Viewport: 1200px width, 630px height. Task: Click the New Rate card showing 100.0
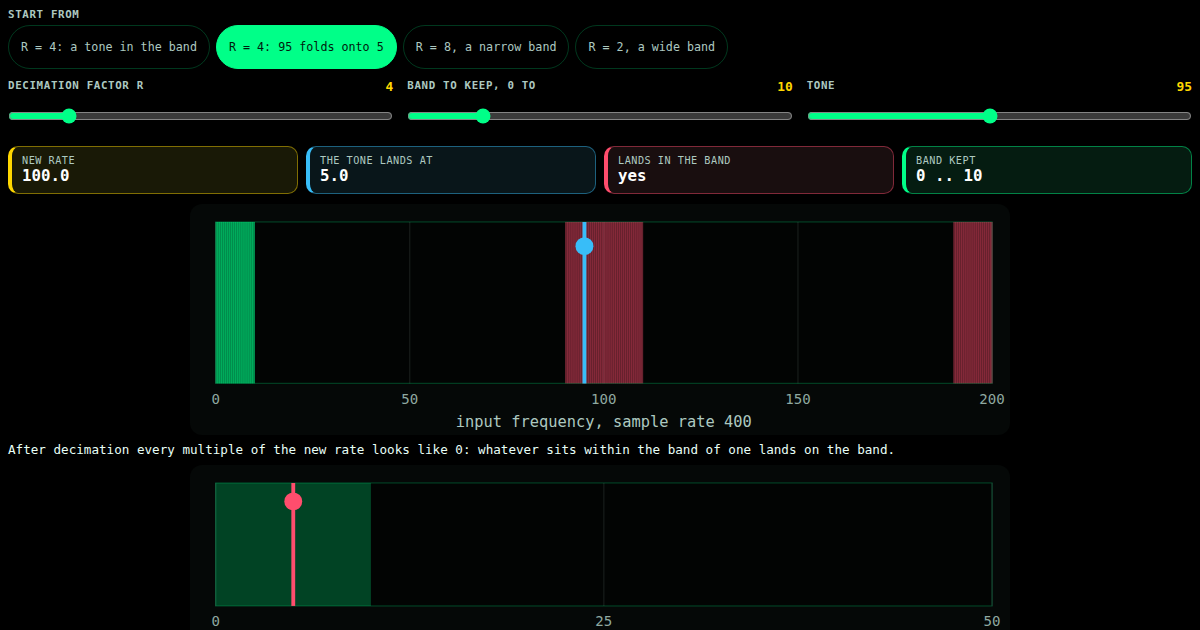coord(153,170)
